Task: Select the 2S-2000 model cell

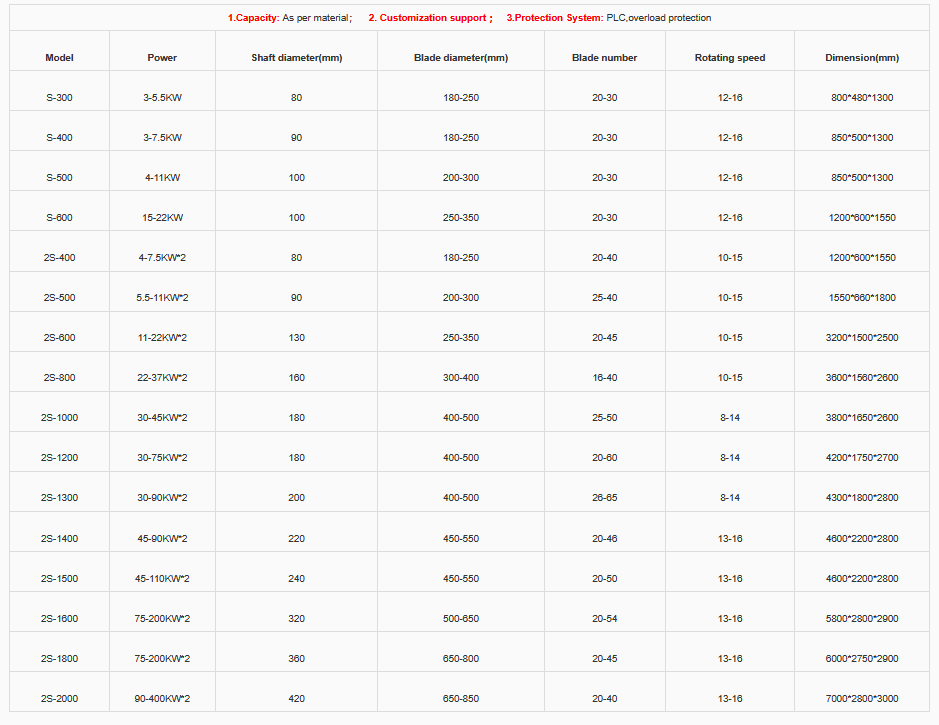Action: [x=59, y=698]
